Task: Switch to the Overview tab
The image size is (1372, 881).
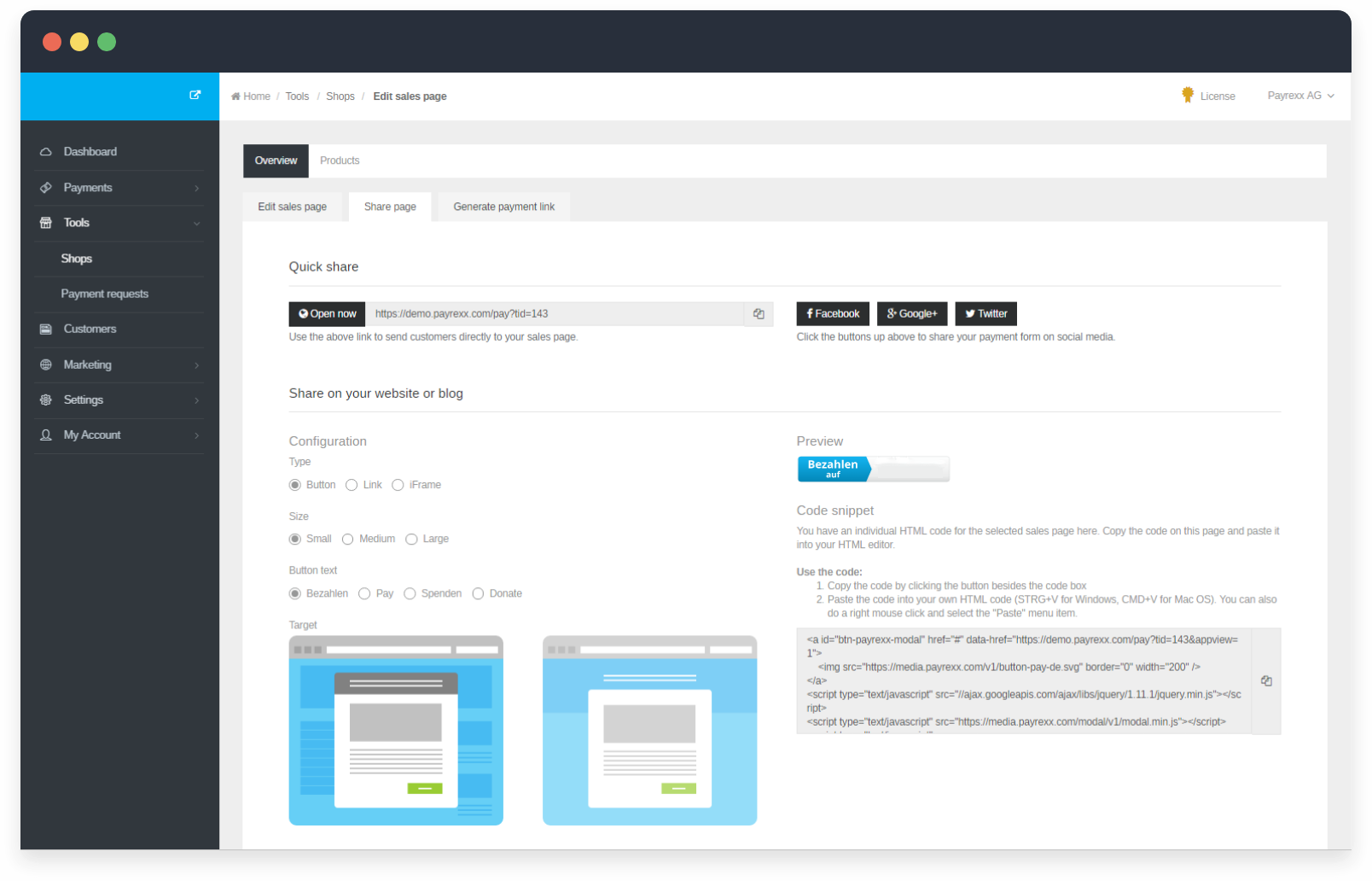Action: 276,160
